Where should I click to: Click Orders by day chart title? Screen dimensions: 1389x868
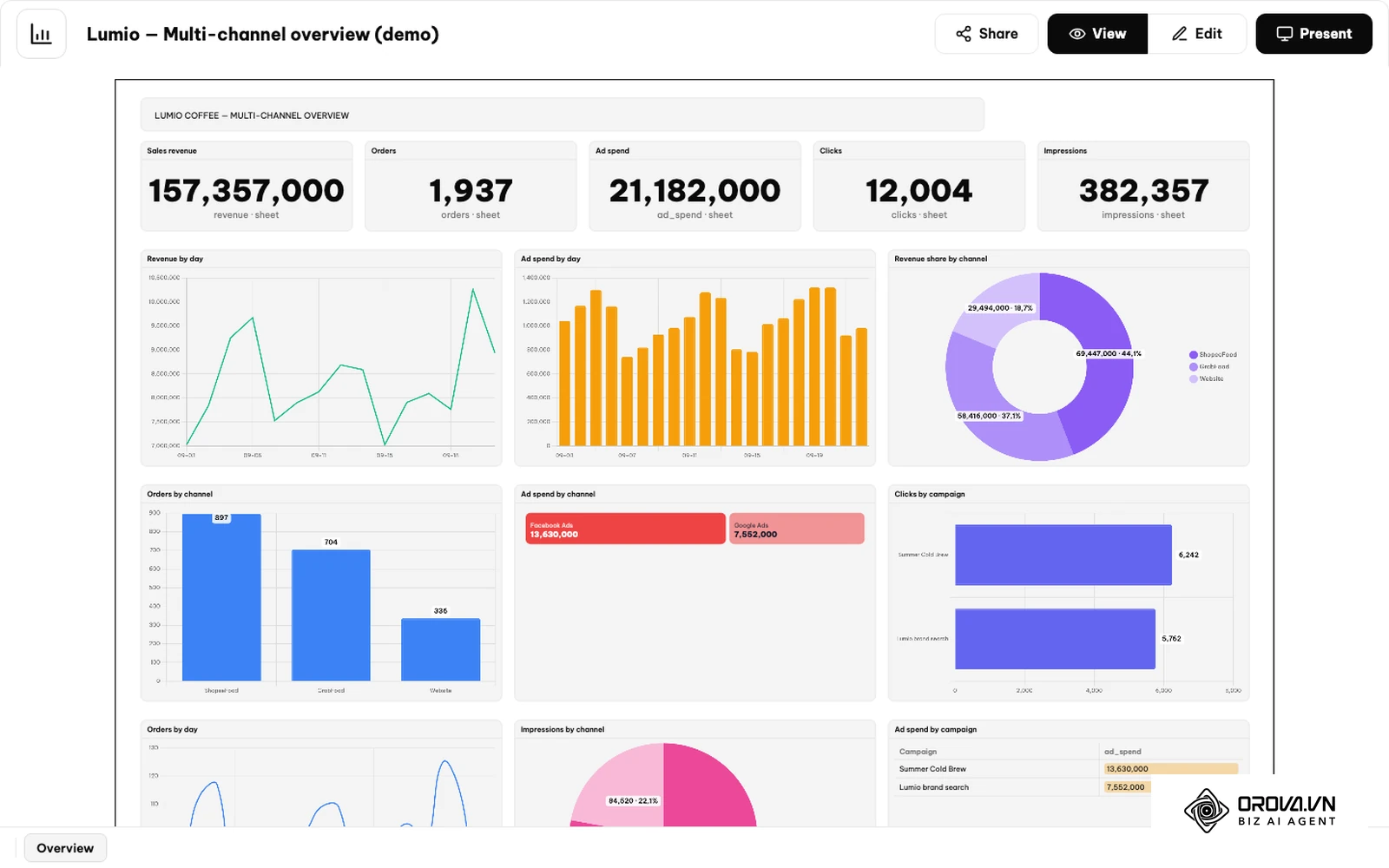172,729
